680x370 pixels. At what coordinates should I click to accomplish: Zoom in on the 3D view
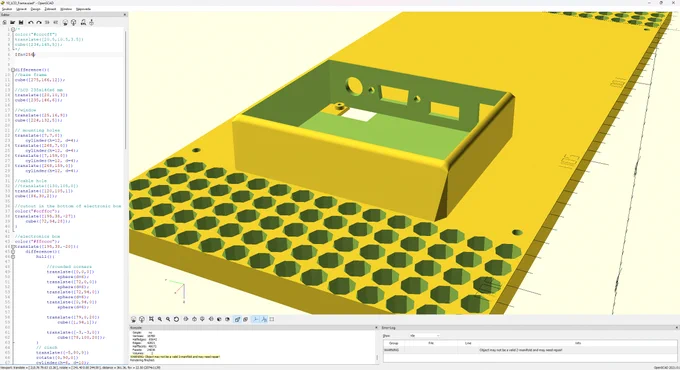[160, 319]
